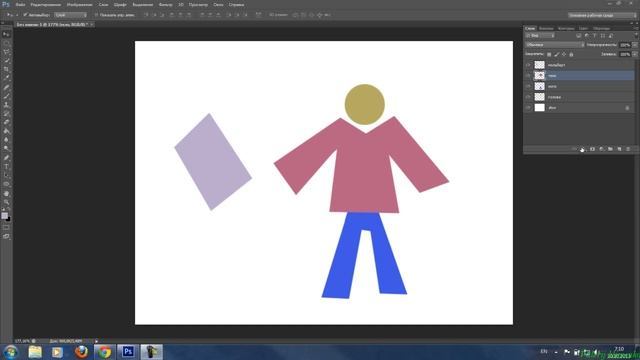Viewport: 640px width, 360px height.
Task: Open the Окно menu
Action: coord(218,4)
